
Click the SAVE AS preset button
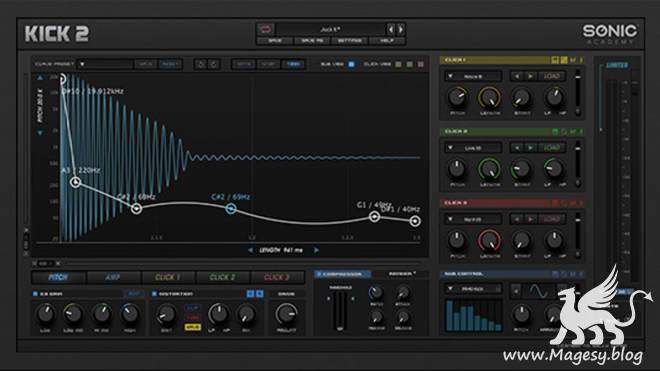(x=312, y=41)
